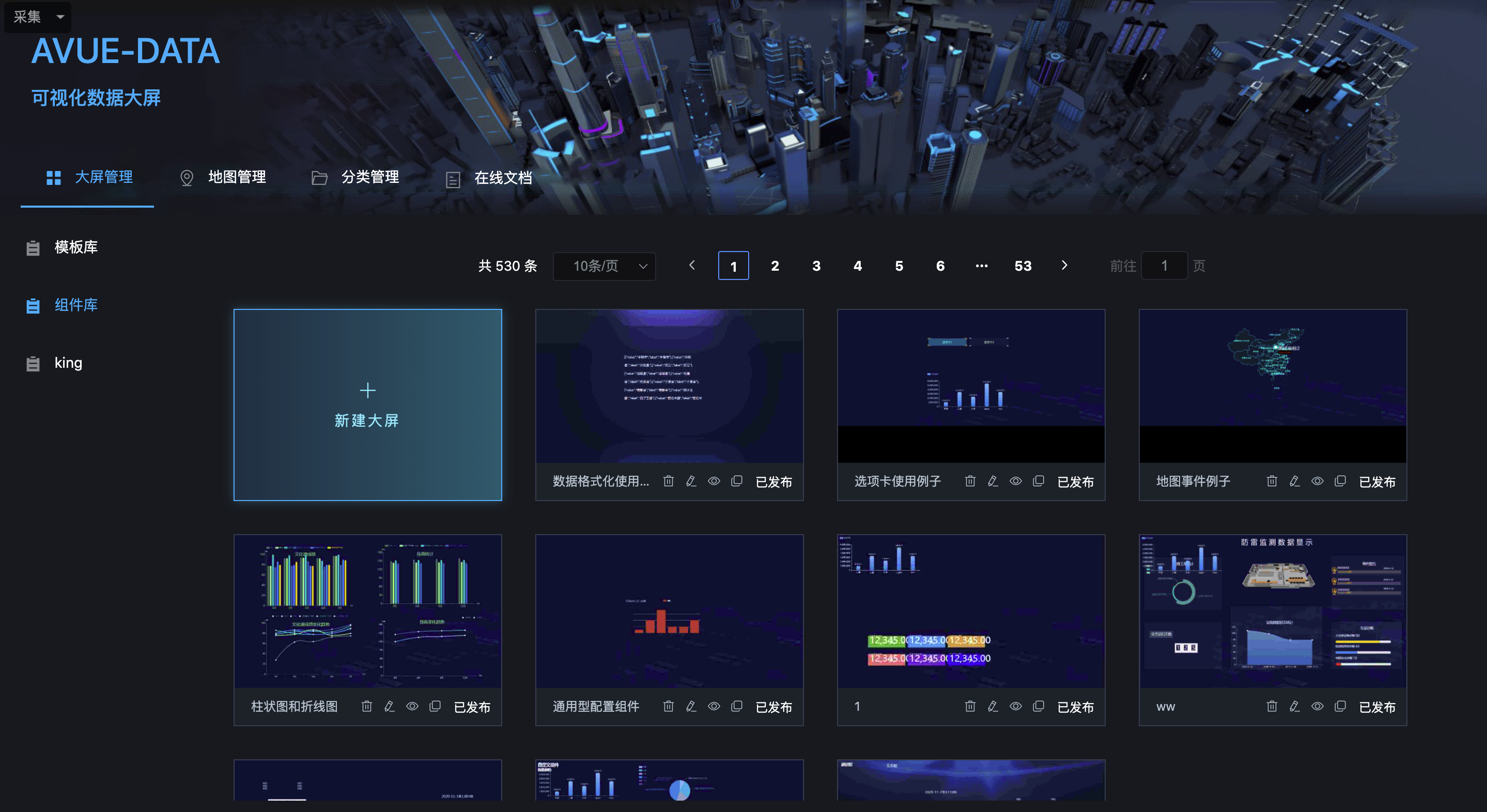This screenshot has height=812, width=1487.
Task: Click copy icon on the ww card
Action: coord(1340,706)
